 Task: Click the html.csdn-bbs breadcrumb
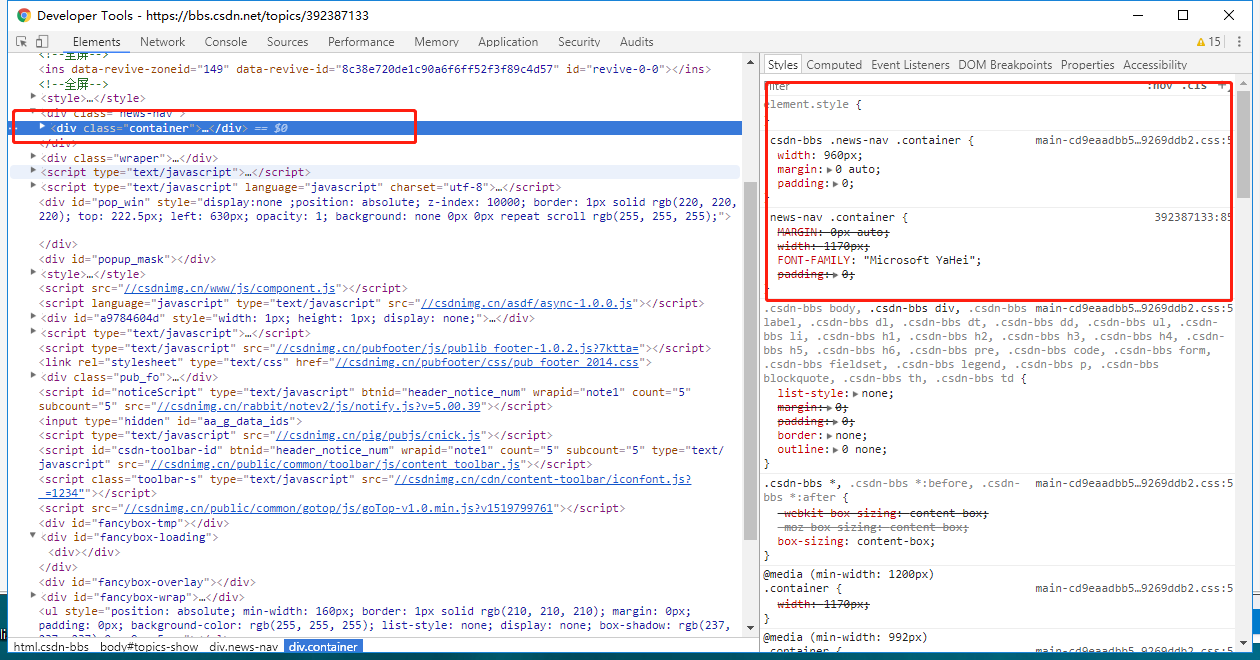click(x=51, y=647)
